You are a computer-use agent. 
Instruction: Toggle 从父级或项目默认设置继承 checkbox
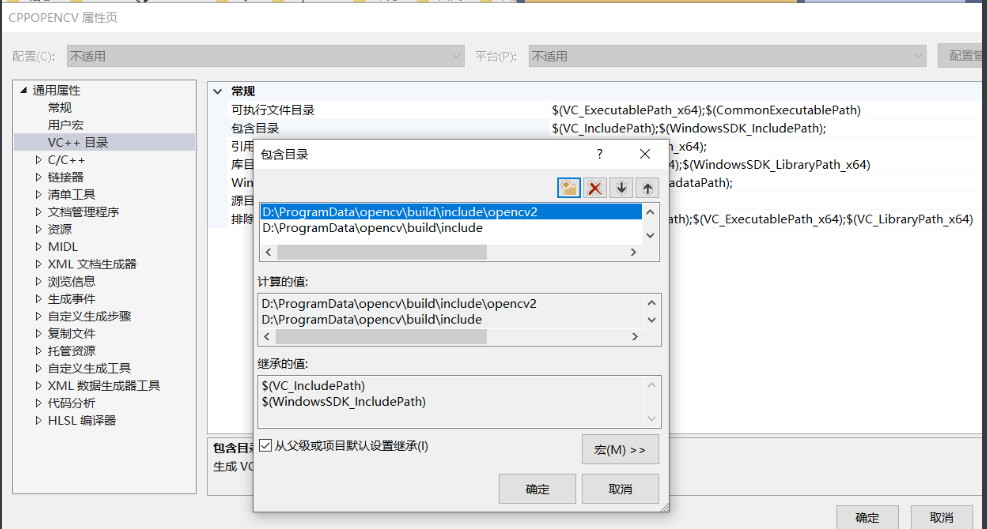pos(266,446)
